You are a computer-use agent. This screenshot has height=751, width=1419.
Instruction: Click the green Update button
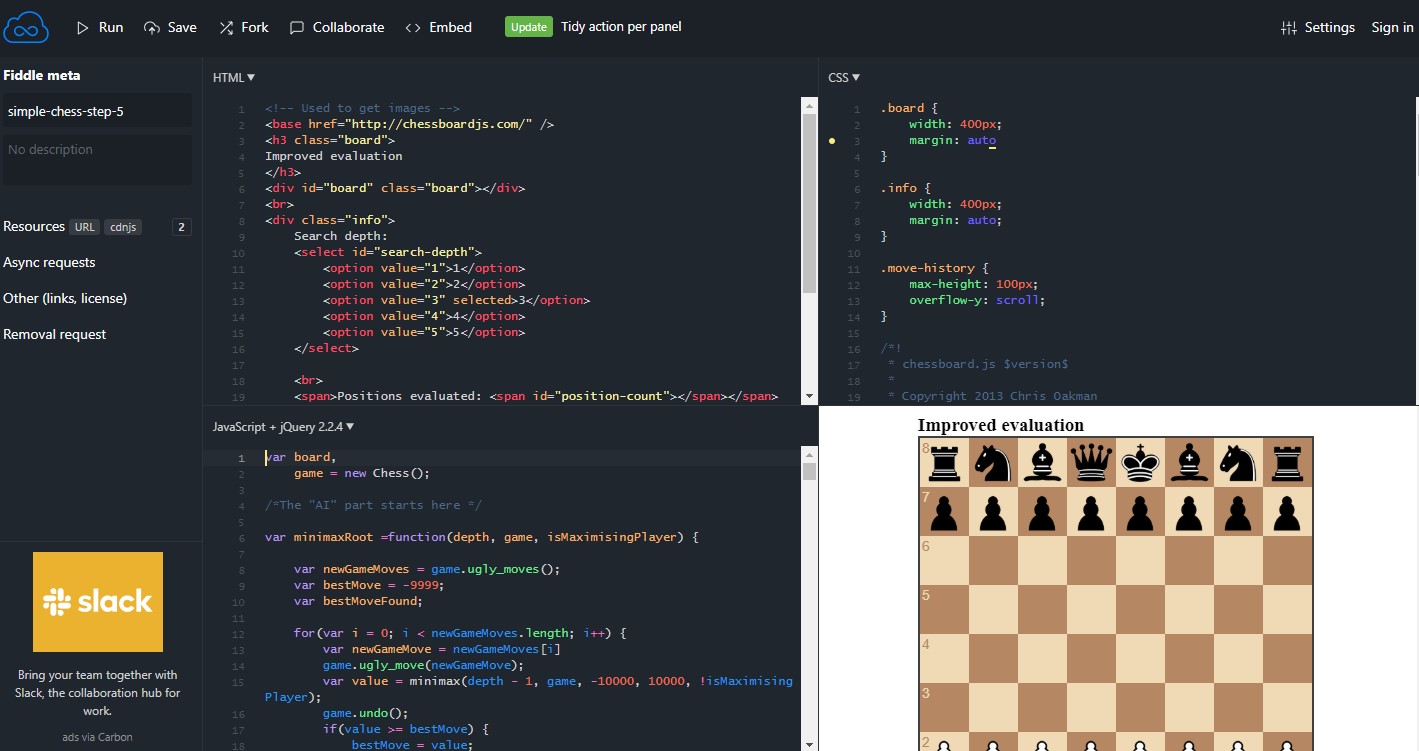(x=528, y=27)
